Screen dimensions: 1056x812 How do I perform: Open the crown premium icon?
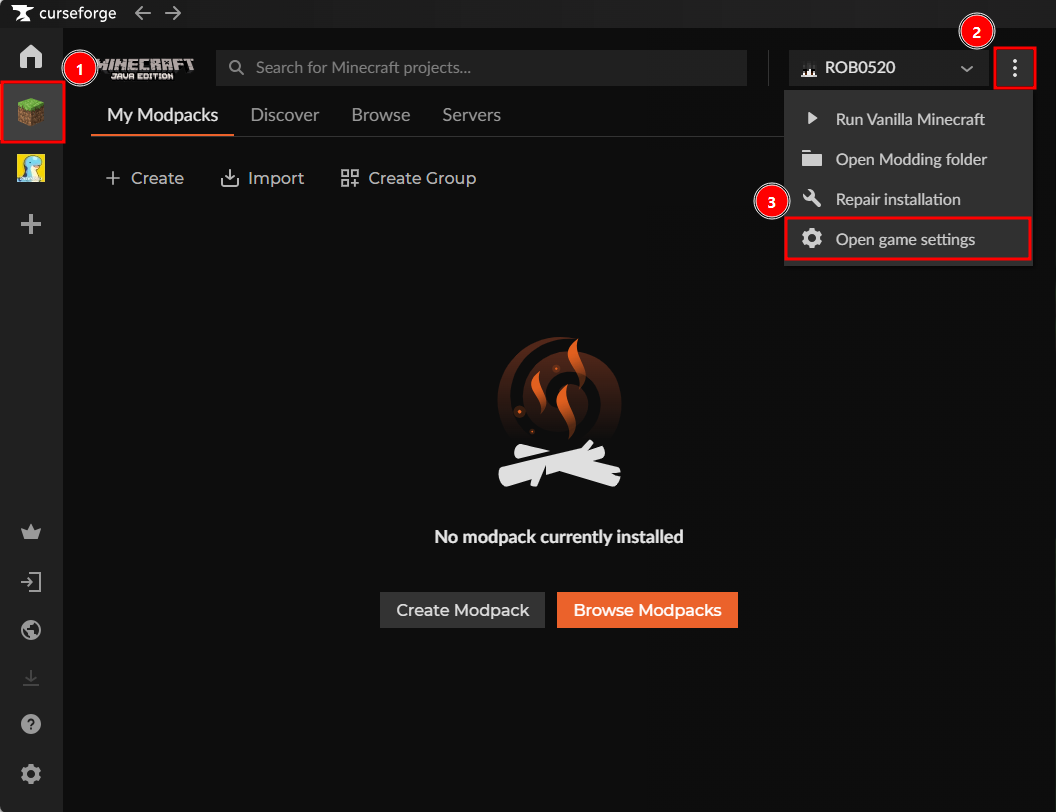[31, 532]
